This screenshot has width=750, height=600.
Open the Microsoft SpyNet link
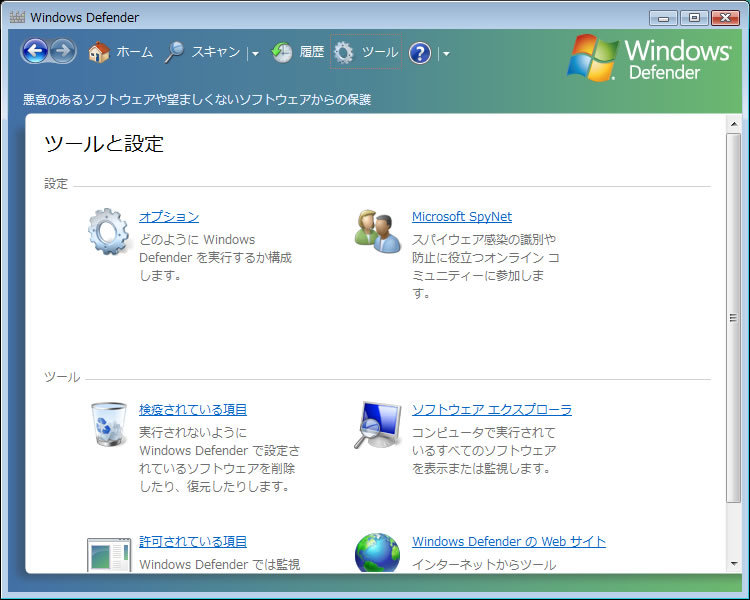(x=461, y=217)
